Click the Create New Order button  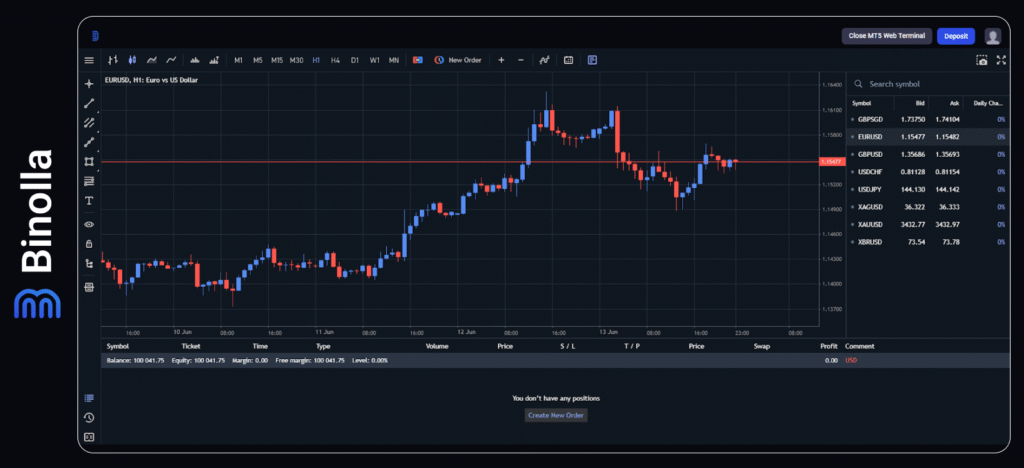[x=556, y=415]
